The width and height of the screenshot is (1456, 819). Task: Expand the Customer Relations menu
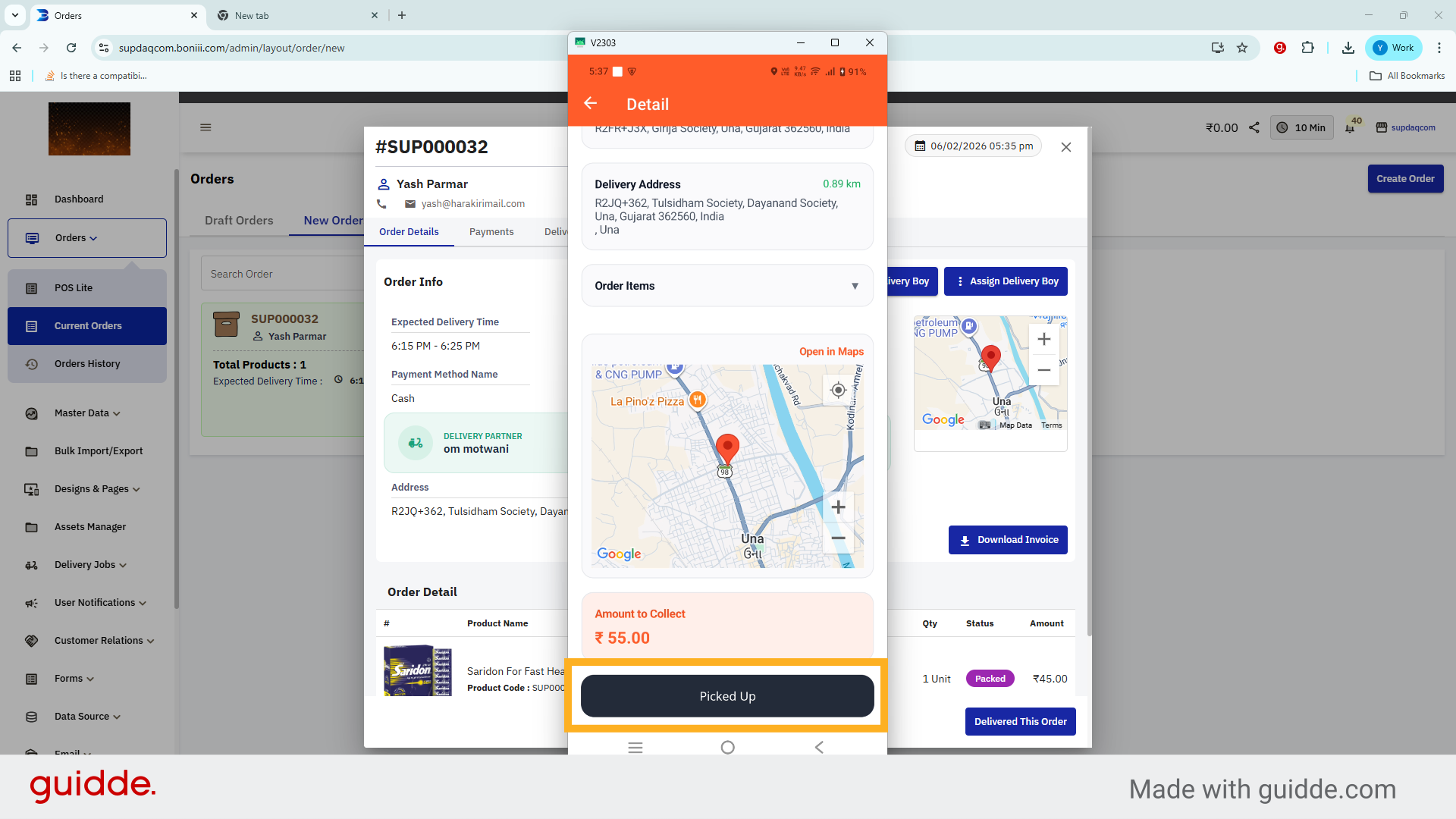click(104, 641)
